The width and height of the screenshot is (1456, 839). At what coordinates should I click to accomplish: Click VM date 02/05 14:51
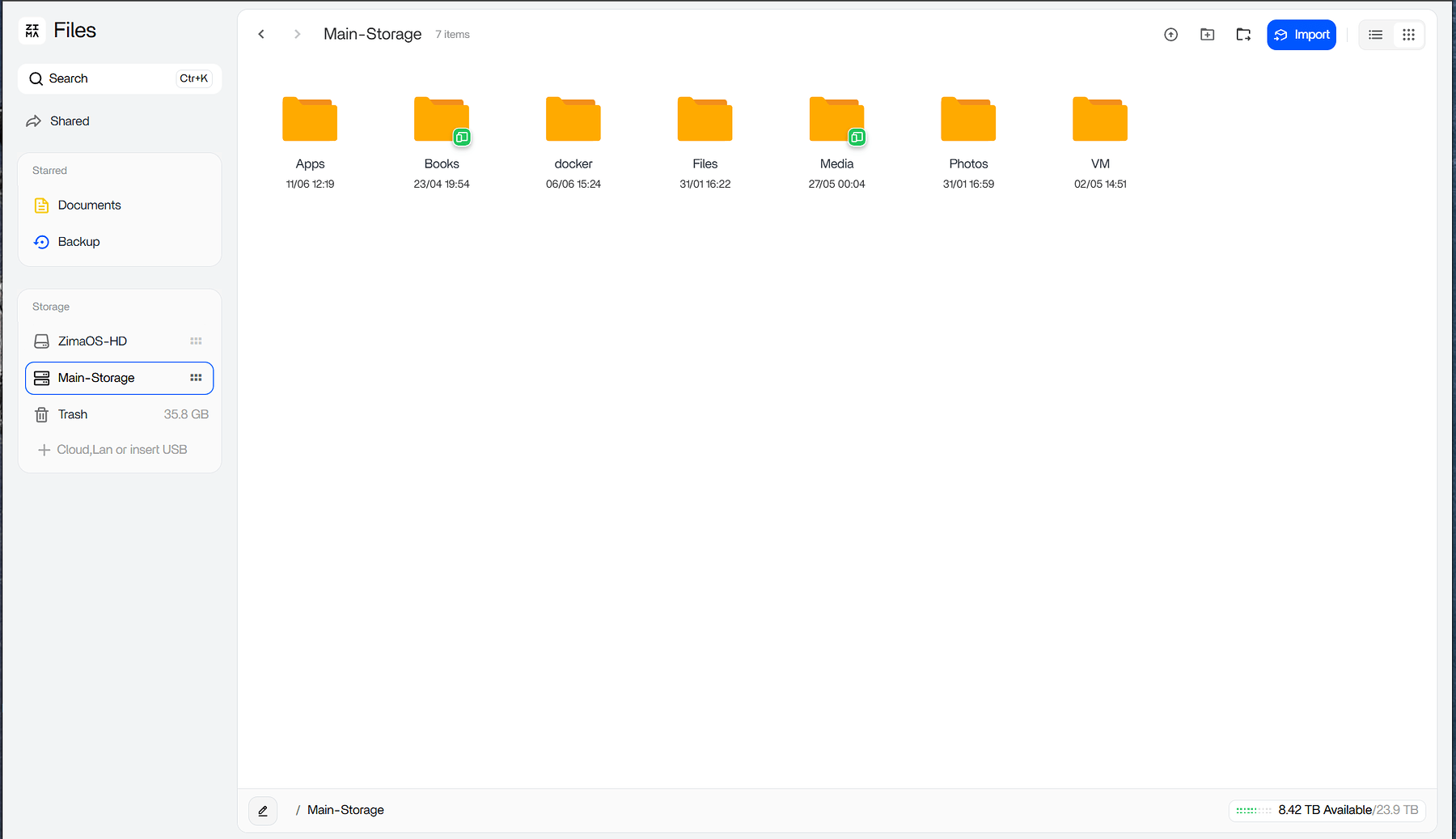(1100, 184)
